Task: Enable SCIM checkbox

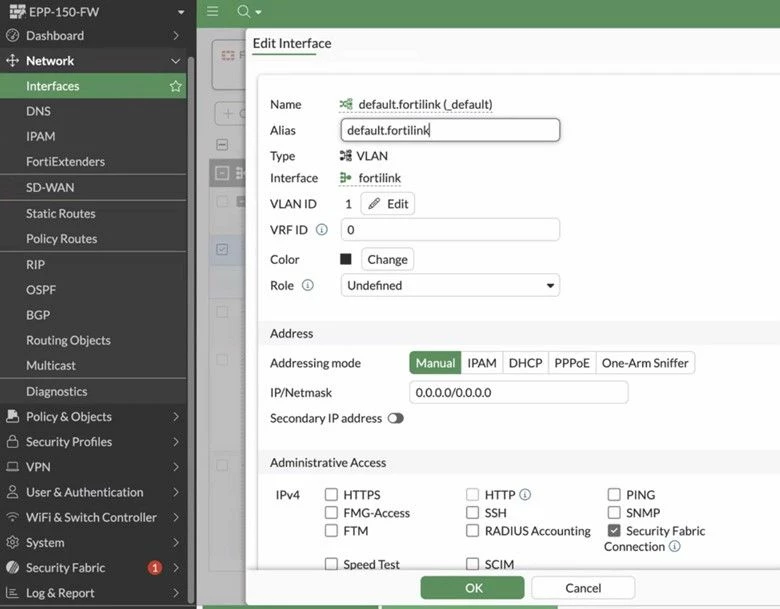Action: coord(472,564)
